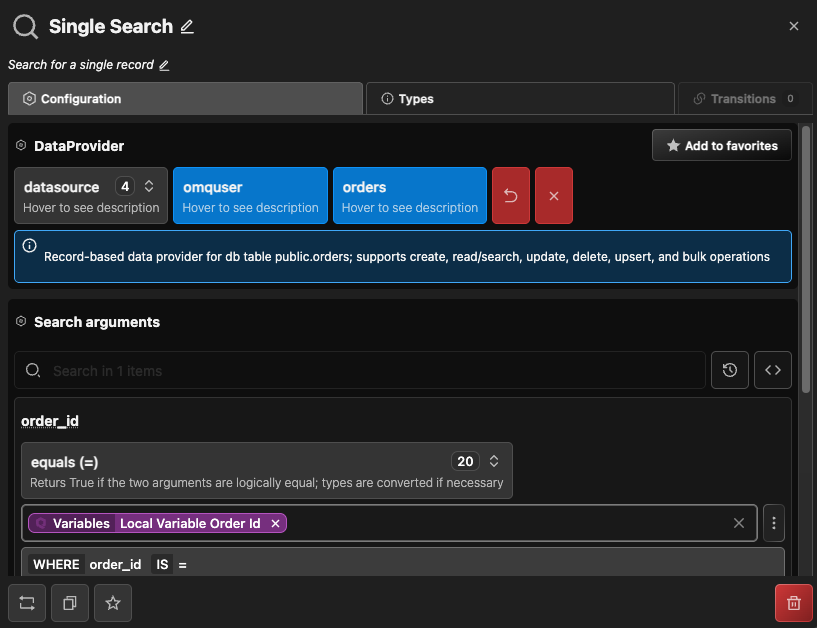Image resolution: width=817 pixels, height=628 pixels.
Task: Open the datasource dropdown selector
Action: (x=91, y=195)
